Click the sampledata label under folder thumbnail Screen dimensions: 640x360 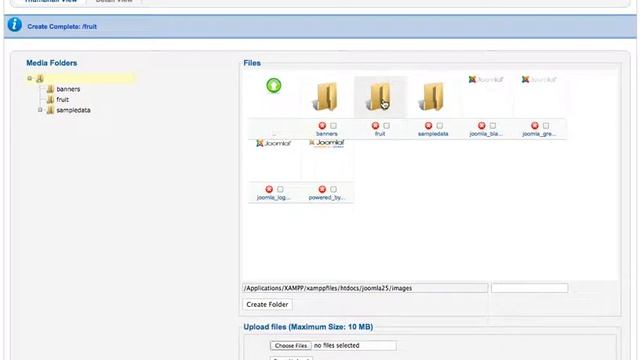pyautogui.click(x=433, y=134)
